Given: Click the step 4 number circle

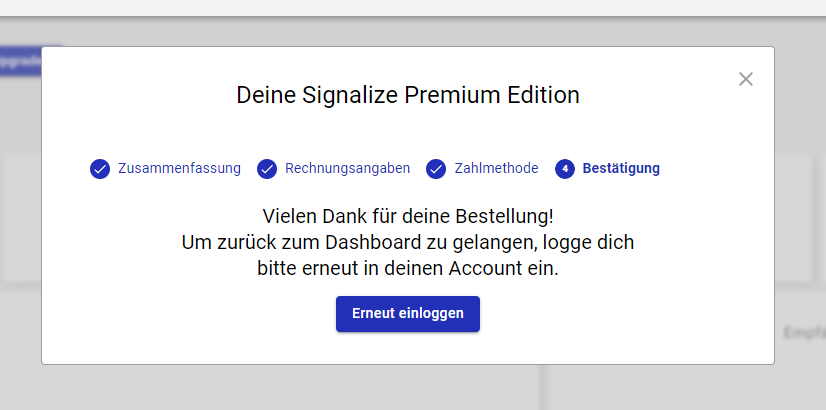Looking at the screenshot, I should coord(565,169).
